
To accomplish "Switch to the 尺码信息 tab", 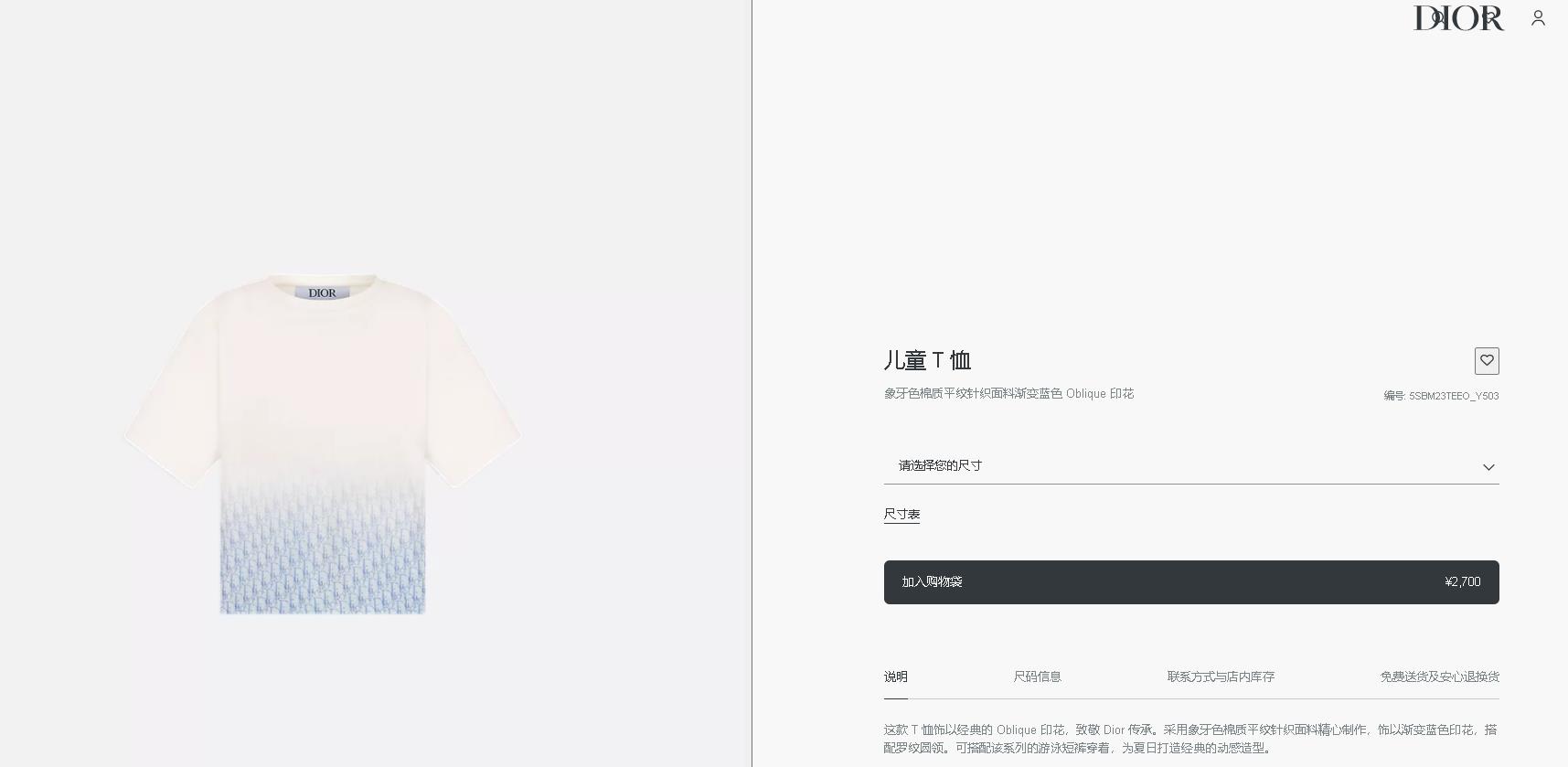I will 1038,676.
